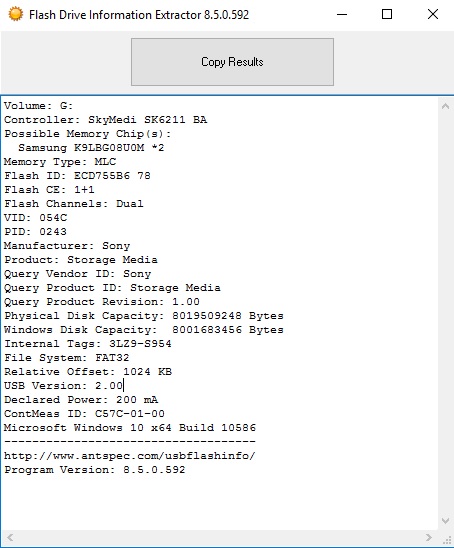Click the horizontal scrollbar left arrow
This screenshot has height=548, width=454.
(10, 537)
